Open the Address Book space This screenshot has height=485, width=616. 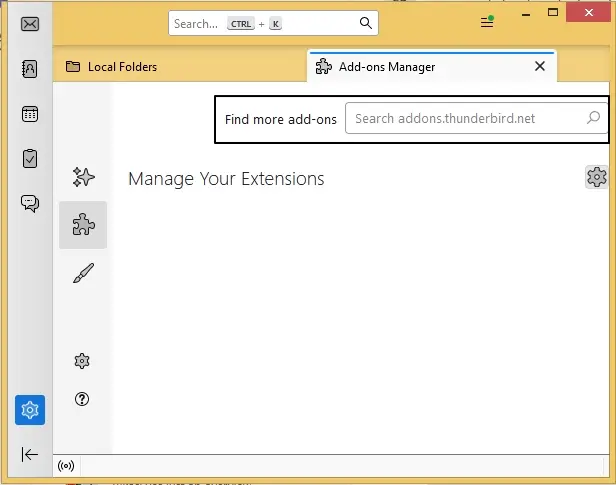[30, 69]
